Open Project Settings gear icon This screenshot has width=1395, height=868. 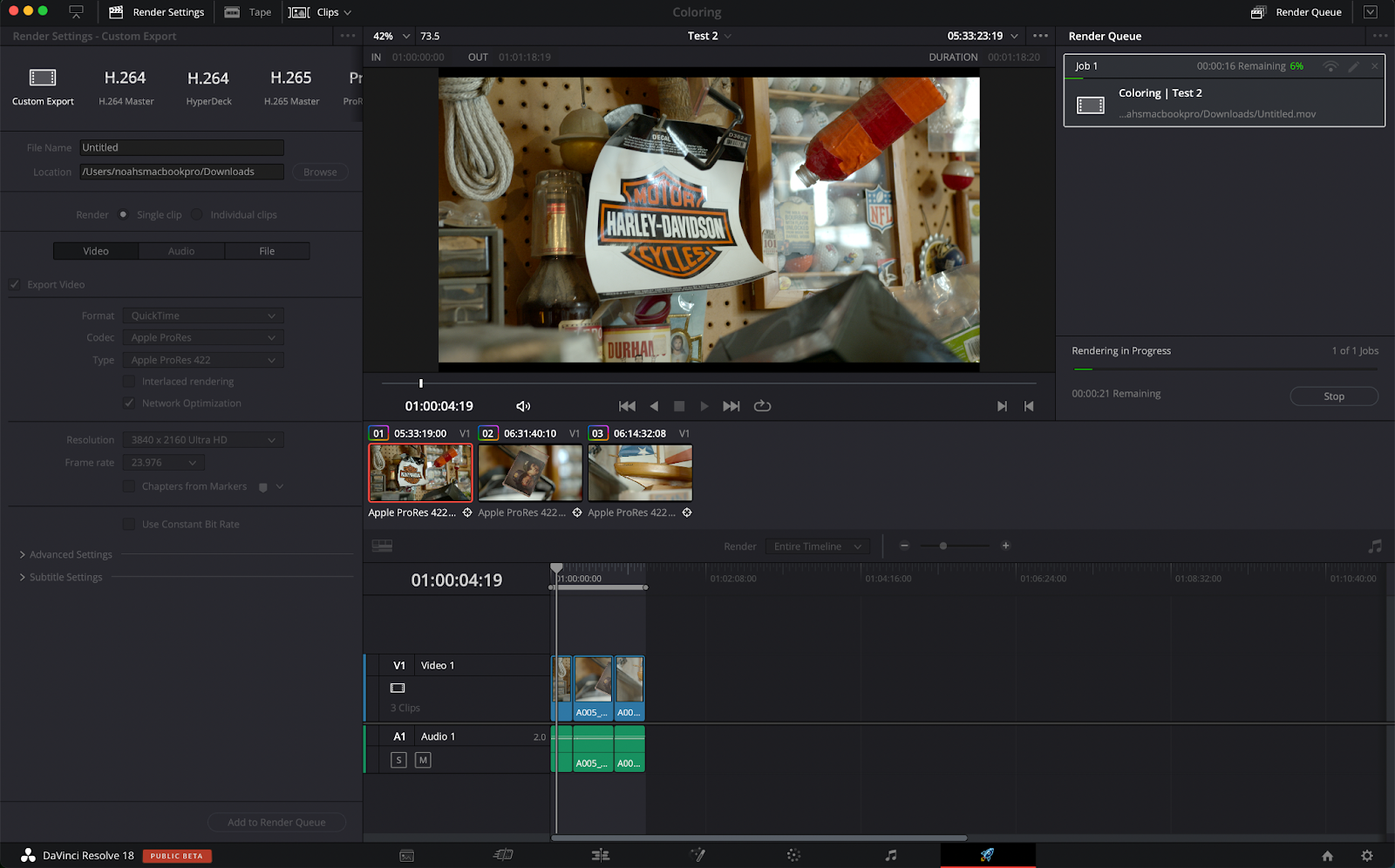click(x=1367, y=856)
